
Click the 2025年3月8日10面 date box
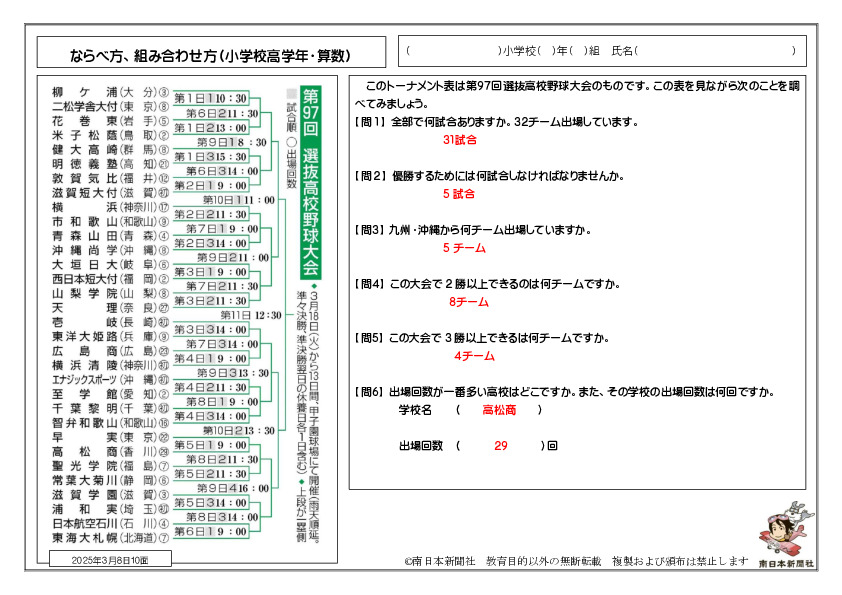coord(110,562)
